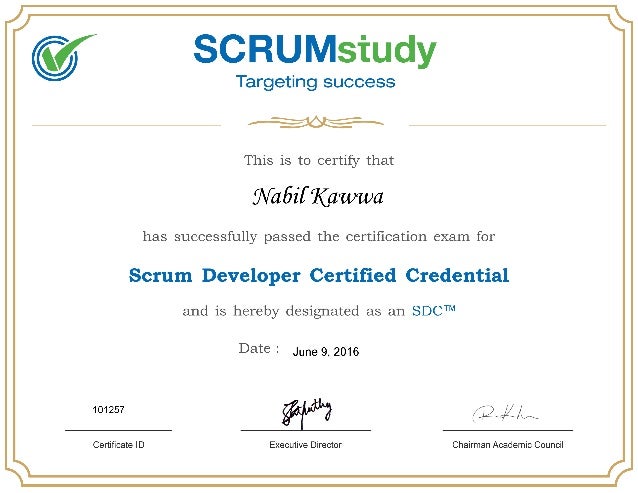
Task: Click the 'and is hereby designated as an' text
Action: coord(294,312)
